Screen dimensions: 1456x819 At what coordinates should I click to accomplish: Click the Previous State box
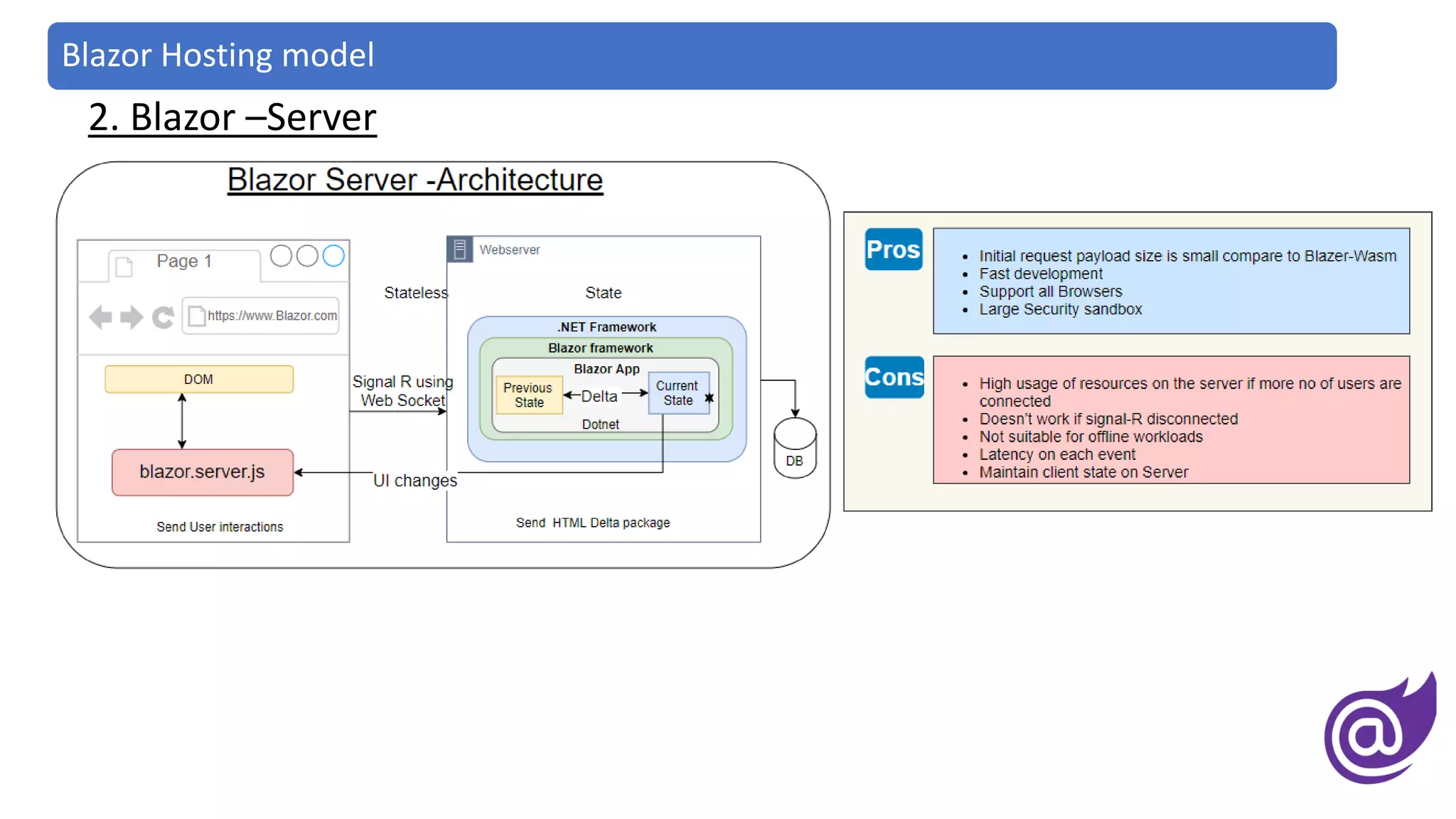click(x=528, y=395)
